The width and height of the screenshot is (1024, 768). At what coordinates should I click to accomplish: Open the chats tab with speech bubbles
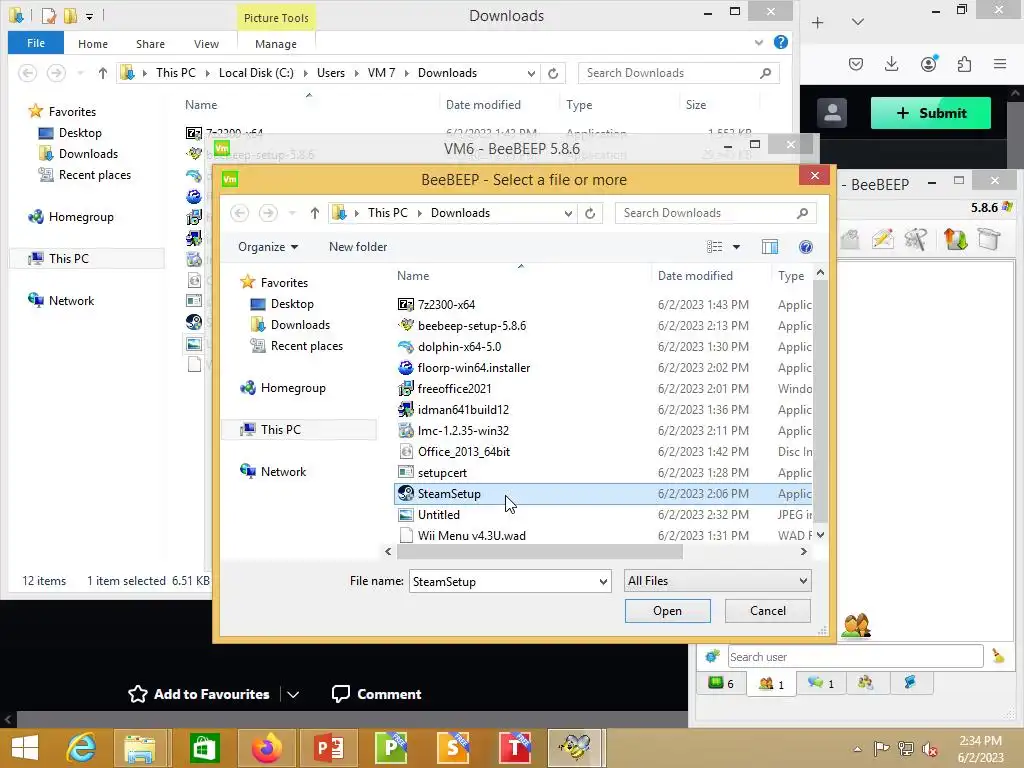[820, 684]
